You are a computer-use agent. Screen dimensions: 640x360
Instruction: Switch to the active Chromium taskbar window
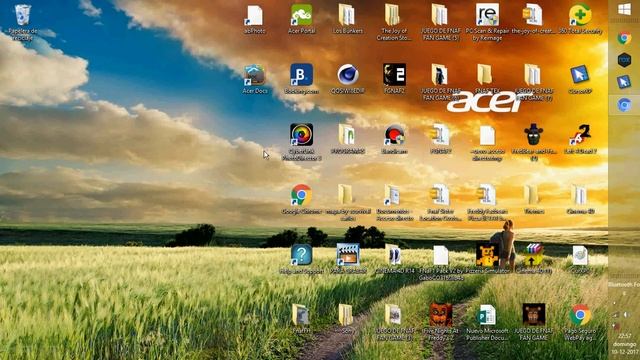point(624,105)
